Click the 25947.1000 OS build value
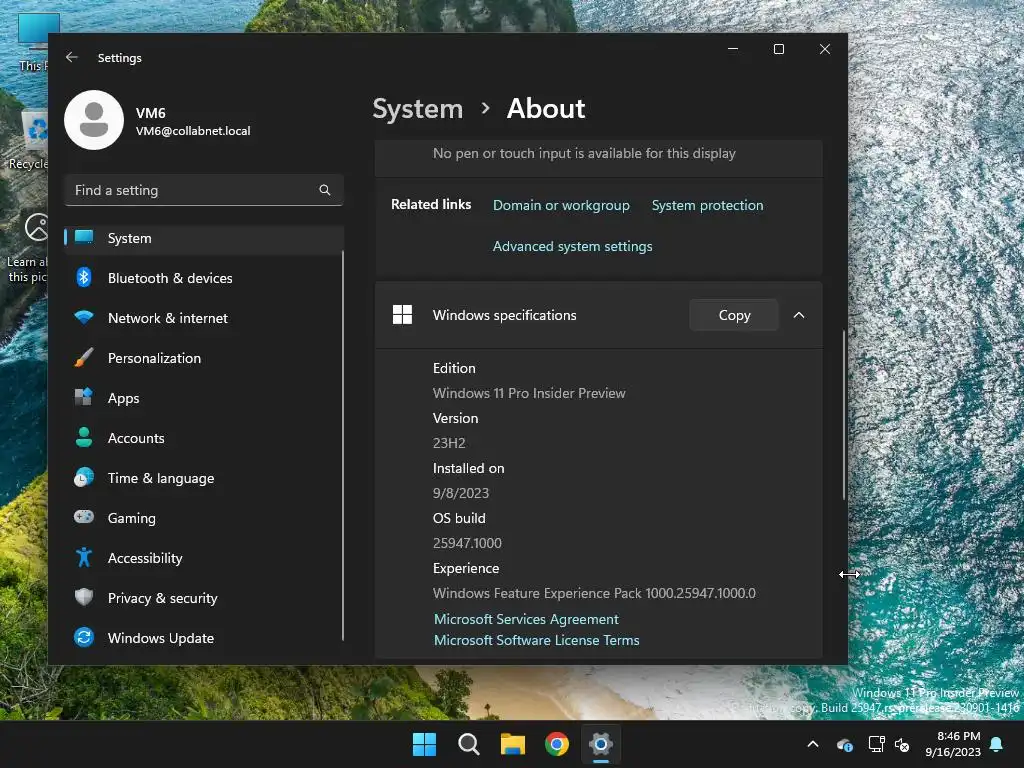The height and width of the screenshot is (768, 1024). (x=467, y=543)
